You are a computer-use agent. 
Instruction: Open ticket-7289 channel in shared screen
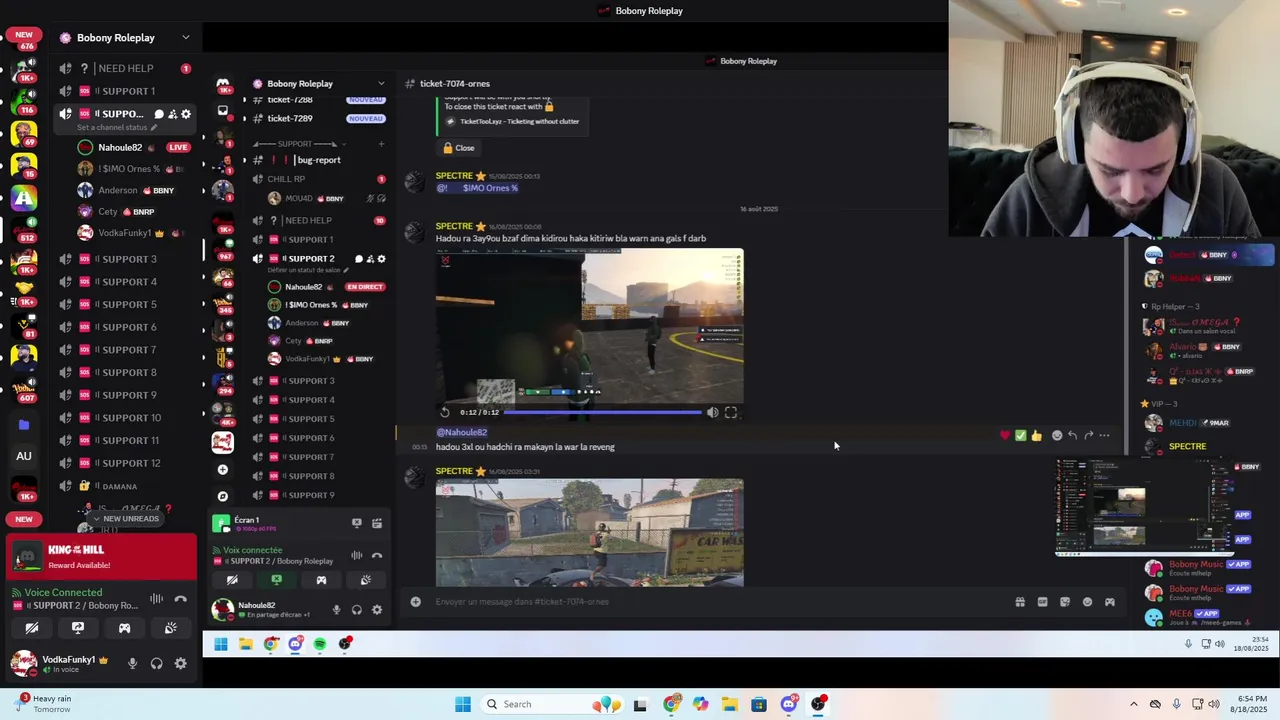pyautogui.click(x=318, y=118)
